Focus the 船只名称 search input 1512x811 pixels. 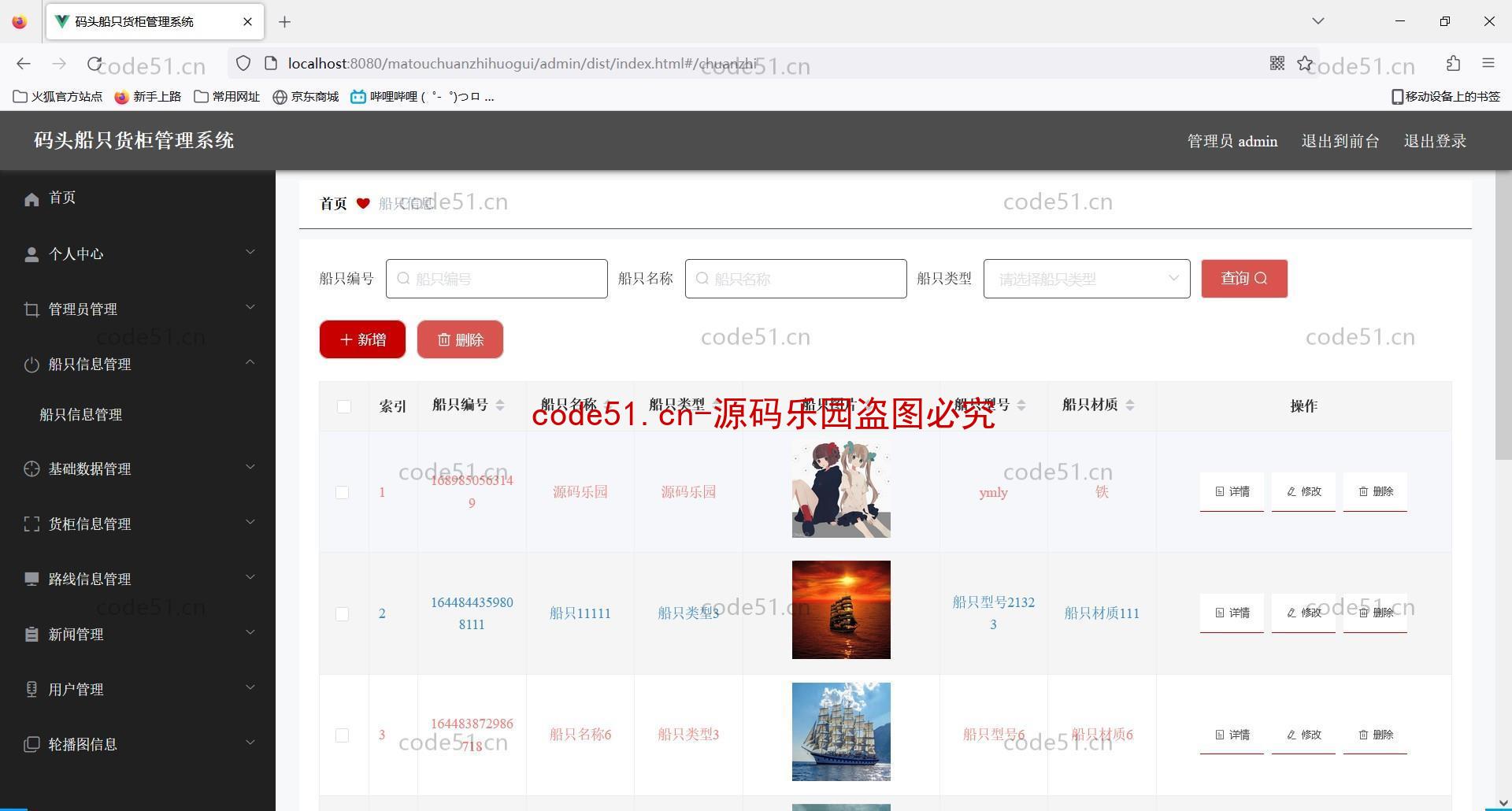tap(795, 279)
